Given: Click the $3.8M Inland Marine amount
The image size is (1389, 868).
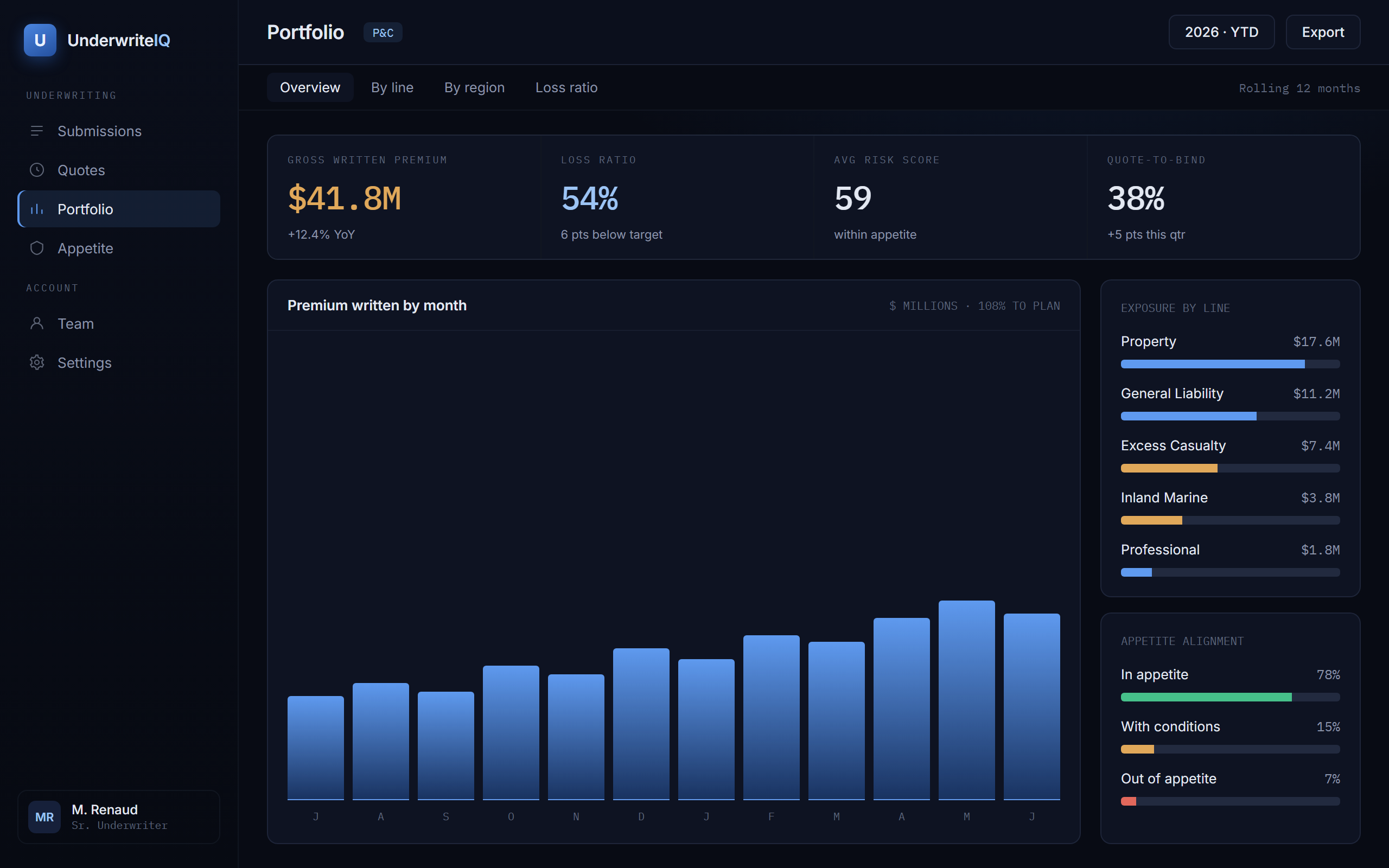Looking at the screenshot, I should [1321, 497].
